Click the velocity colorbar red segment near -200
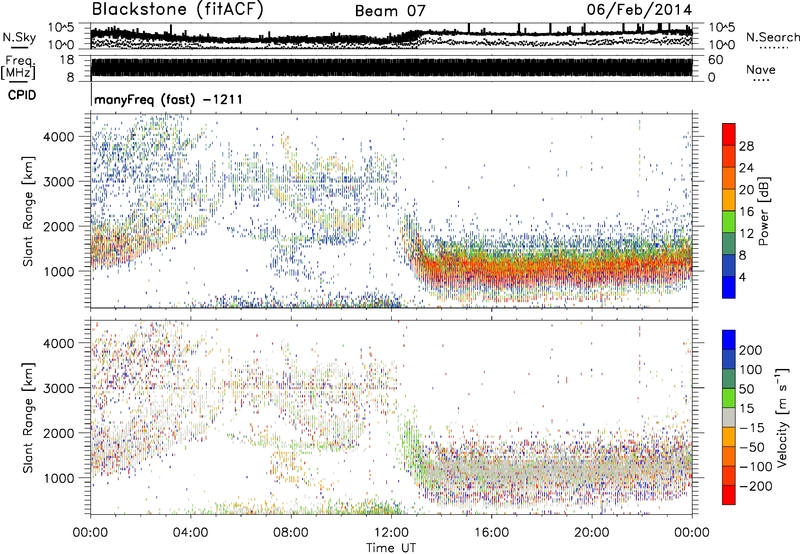This screenshot has width=800, height=554. point(729,495)
